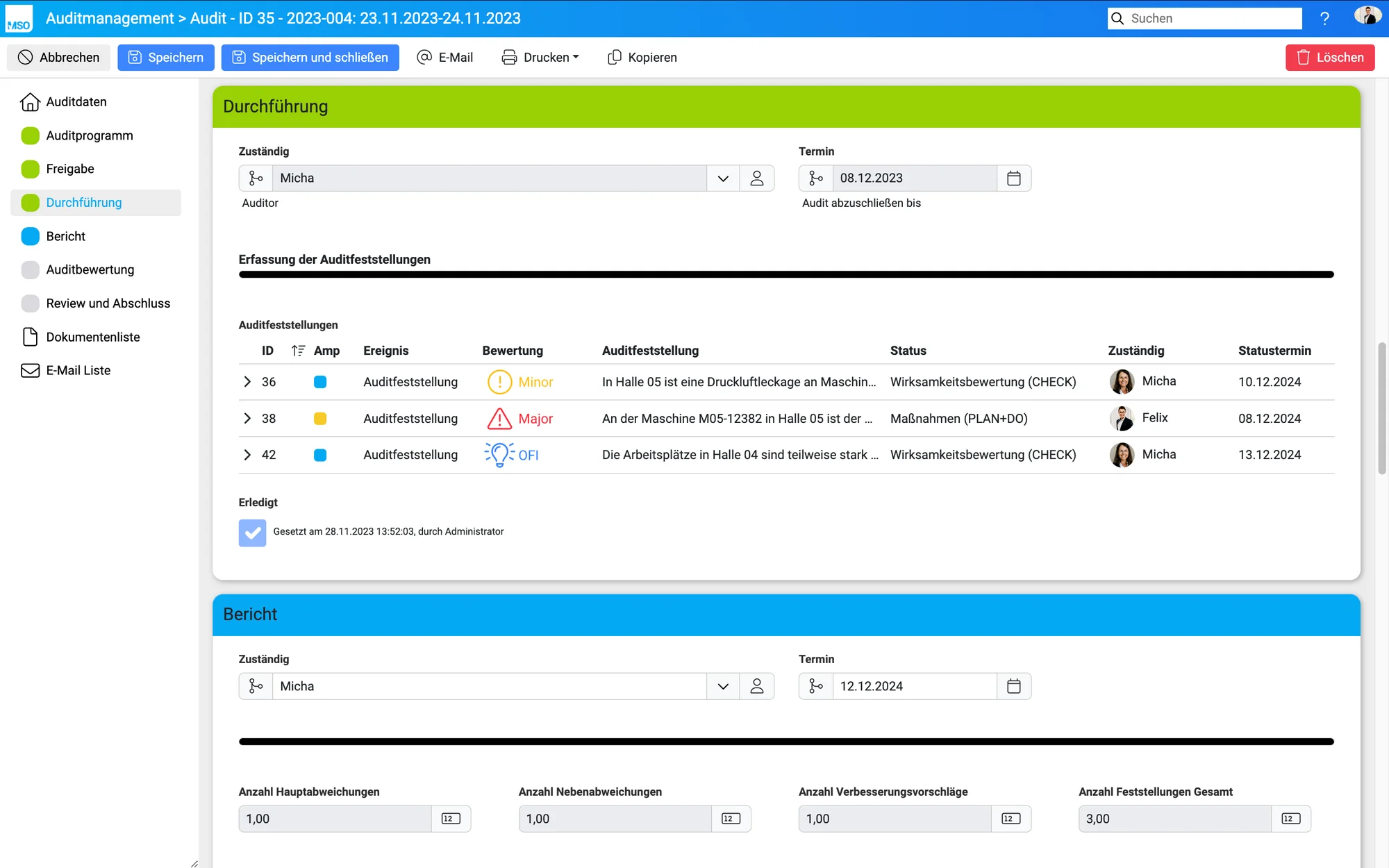This screenshot has height=868, width=1389.
Task: Click the Minor warning icon in row 36
Action: [x=499, y=382]
